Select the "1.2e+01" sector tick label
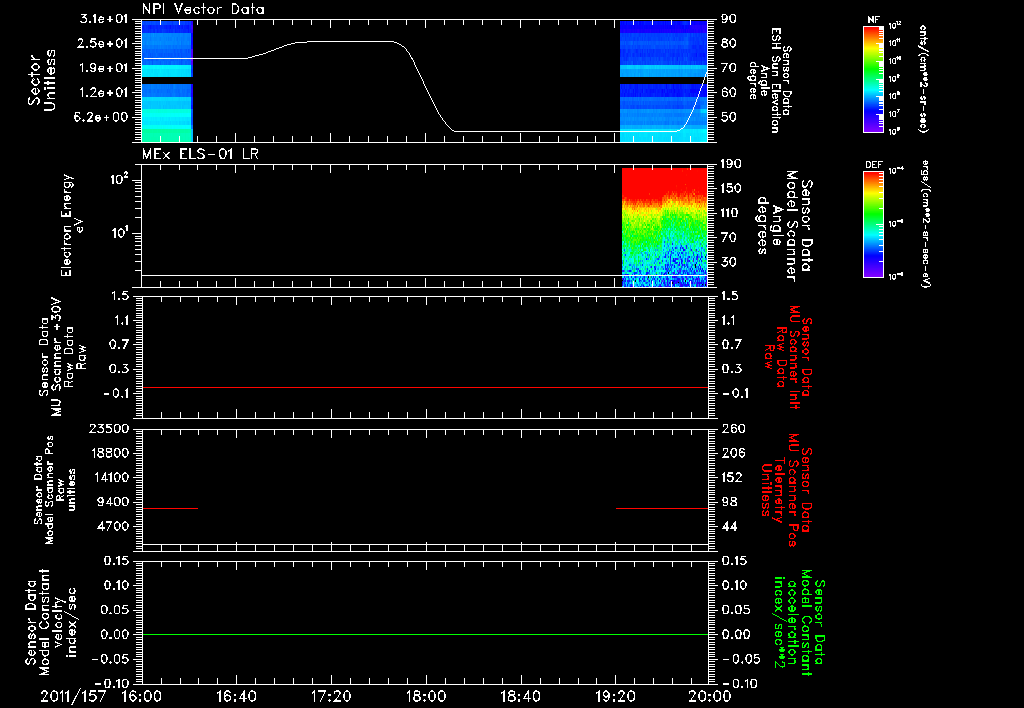Image resolution: width=1024 pixels, height=708 pixels. point(104,93)
